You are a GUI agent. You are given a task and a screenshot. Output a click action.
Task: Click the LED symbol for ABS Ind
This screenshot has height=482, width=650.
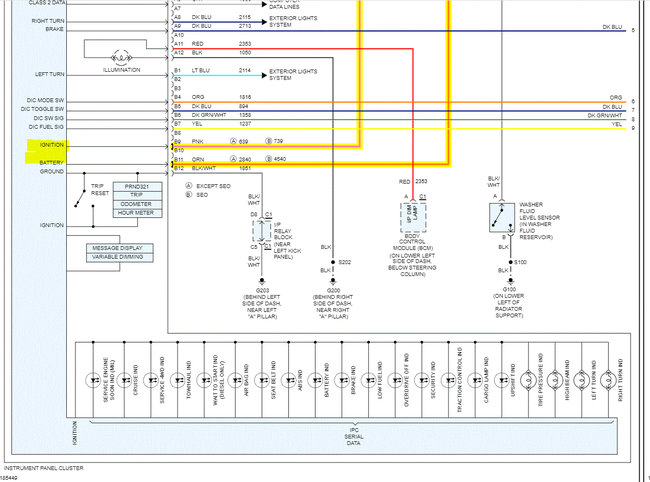[289, 380]
